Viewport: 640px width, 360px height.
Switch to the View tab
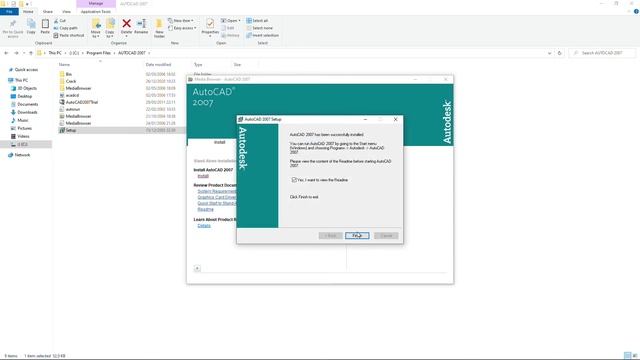pyautogui.click(x=66, y=11)
